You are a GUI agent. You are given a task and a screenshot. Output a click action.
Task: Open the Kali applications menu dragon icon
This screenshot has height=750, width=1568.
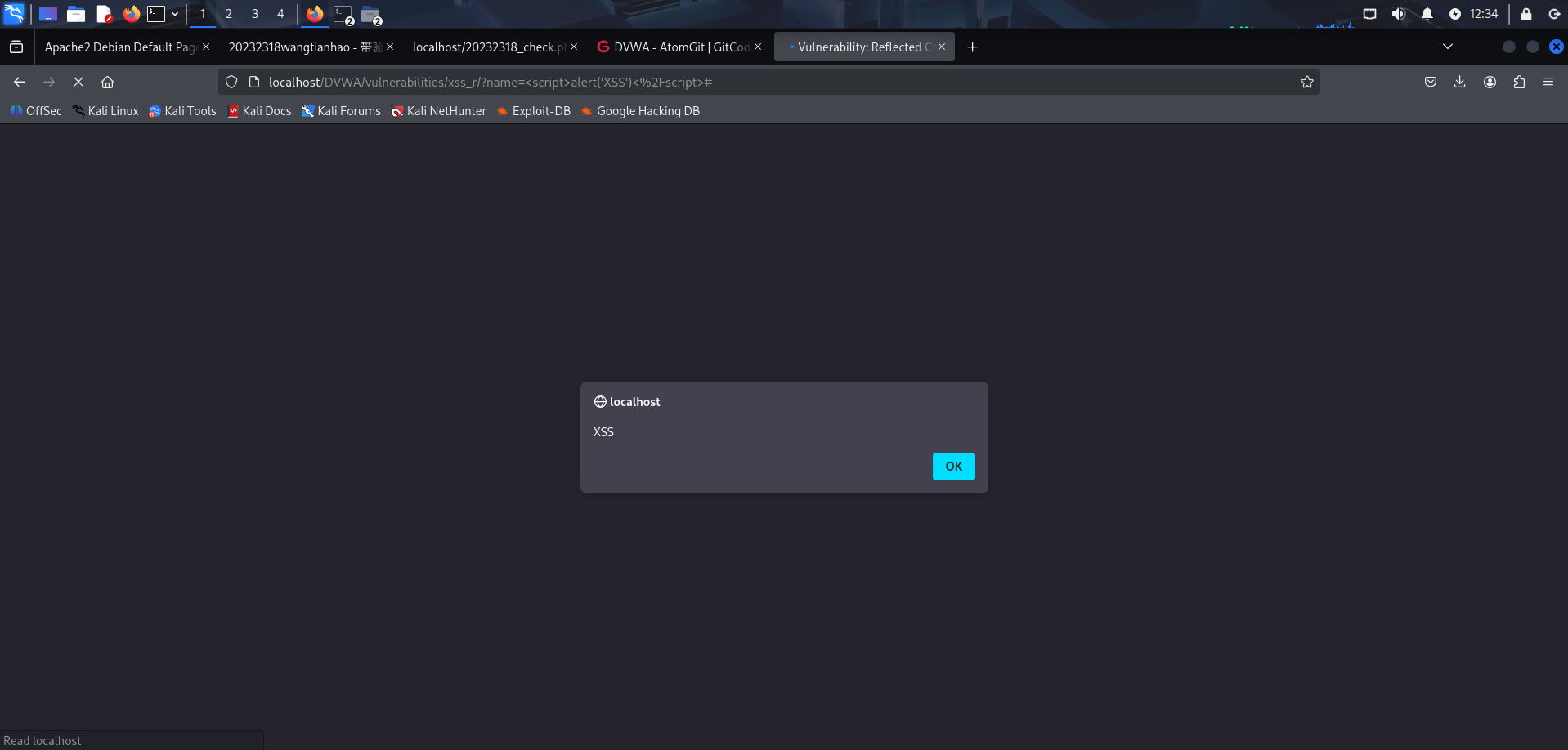pos(14,14)
